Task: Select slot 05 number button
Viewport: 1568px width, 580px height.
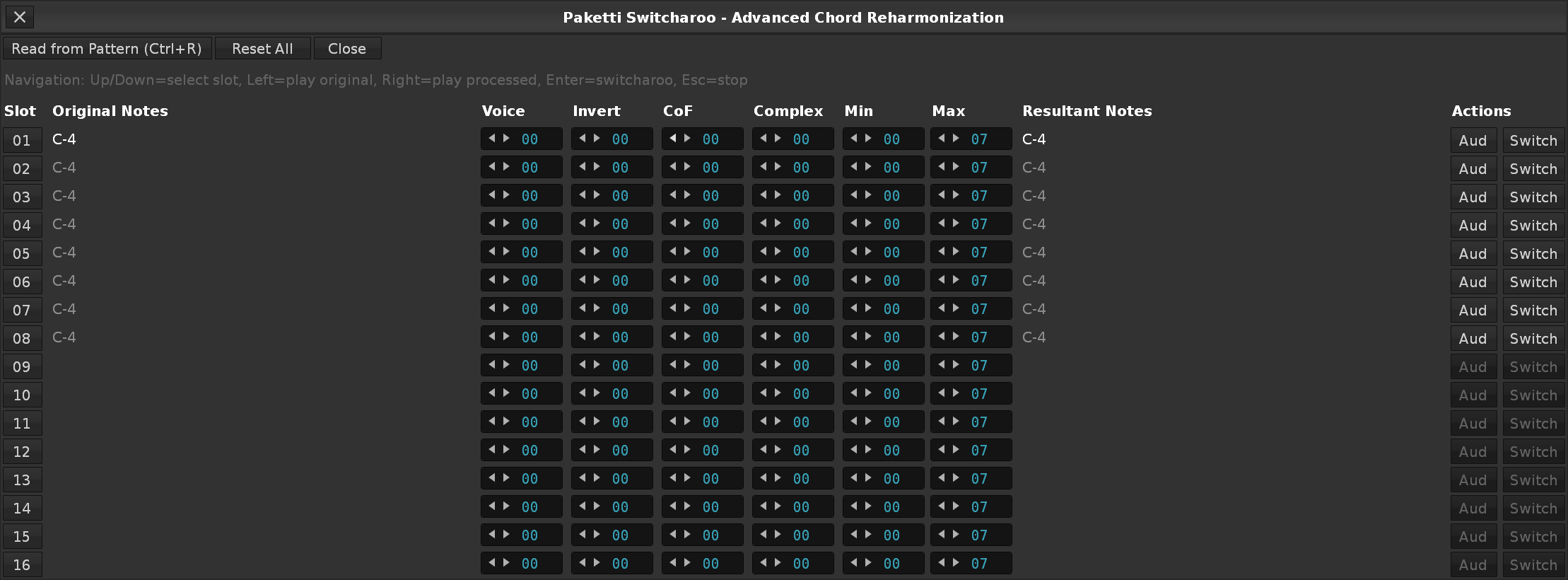Action: [x=22, y=253]
